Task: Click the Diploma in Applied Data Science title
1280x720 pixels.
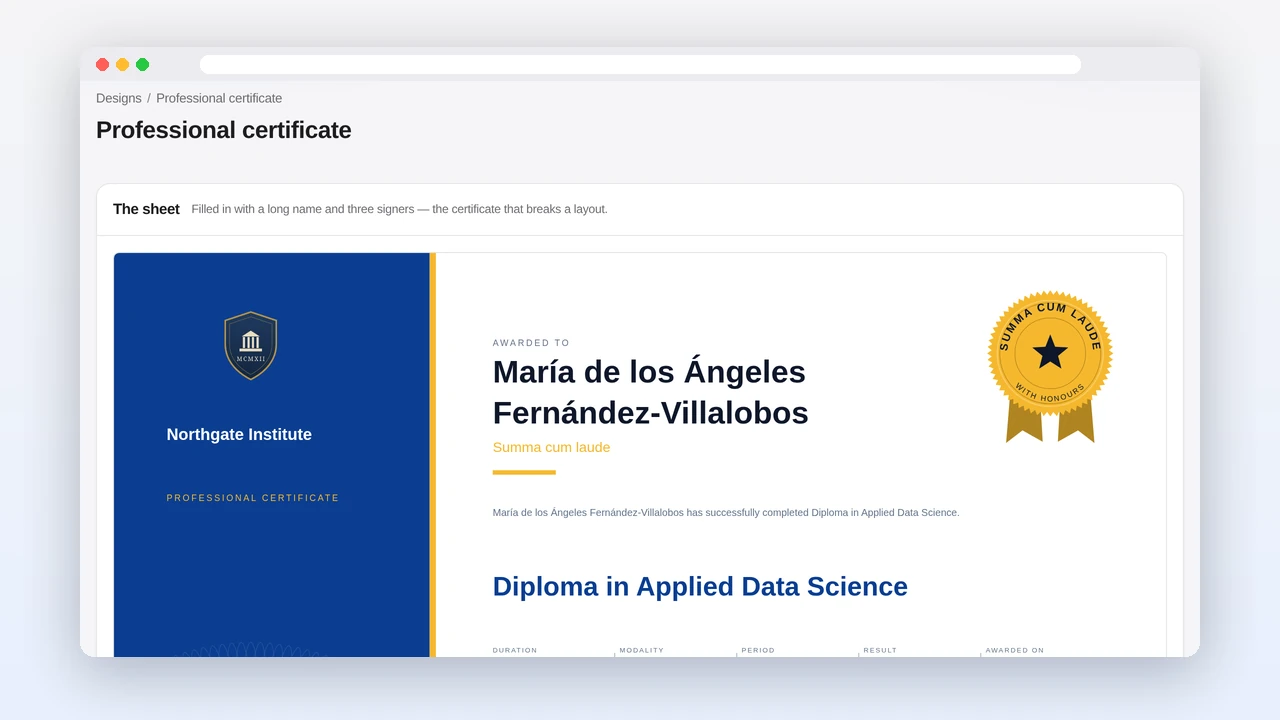Action: (x=700, y=586)
